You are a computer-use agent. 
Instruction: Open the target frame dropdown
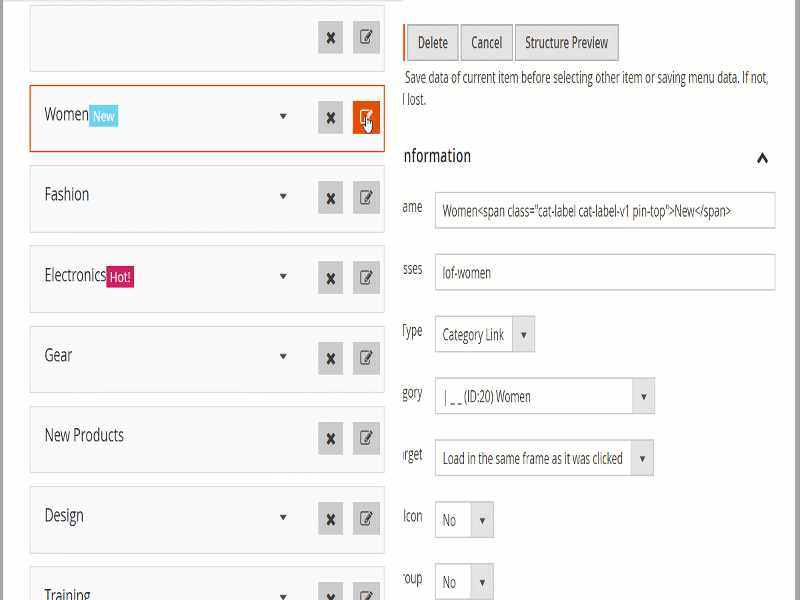pyautogui.click(x=642, y=458)
